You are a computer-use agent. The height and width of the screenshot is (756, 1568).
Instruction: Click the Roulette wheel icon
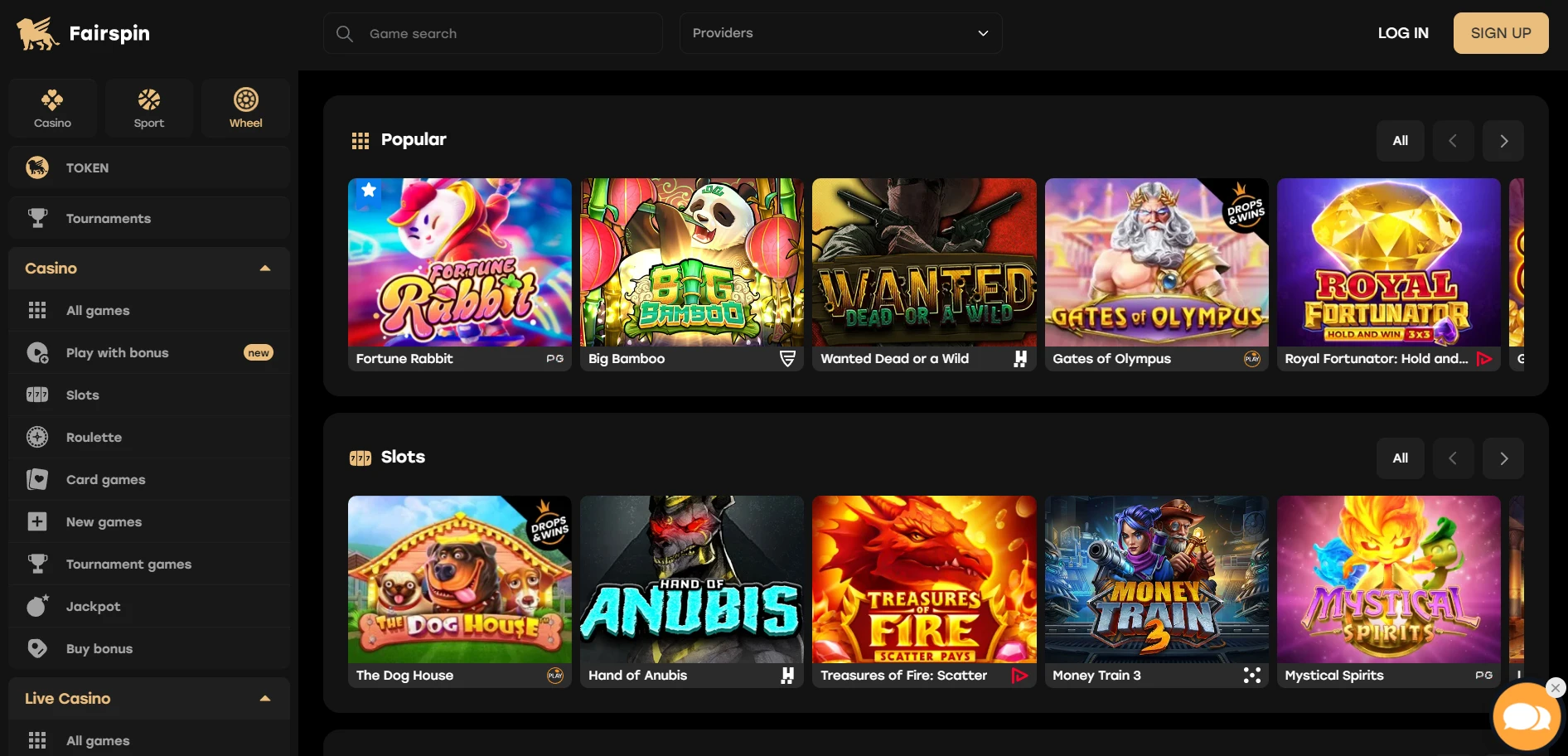tap(37, 437)
